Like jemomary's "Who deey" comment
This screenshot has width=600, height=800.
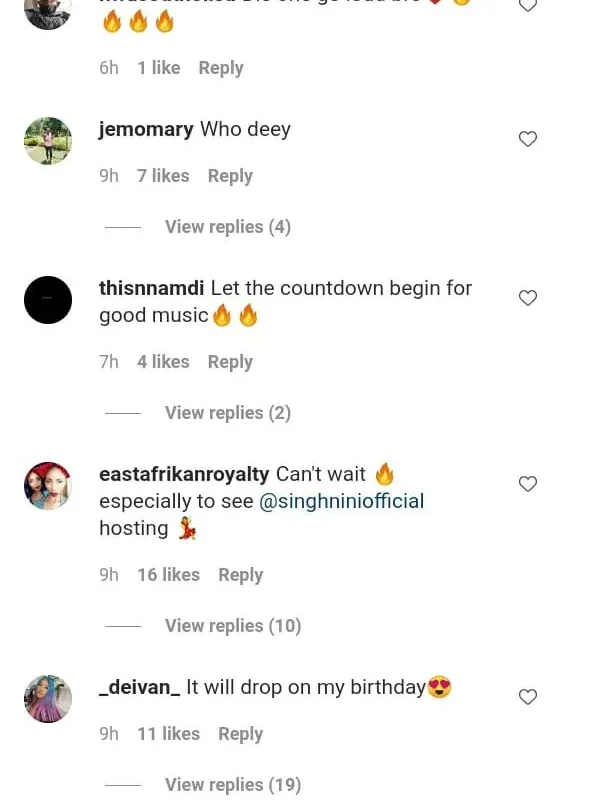coord(528,139)
